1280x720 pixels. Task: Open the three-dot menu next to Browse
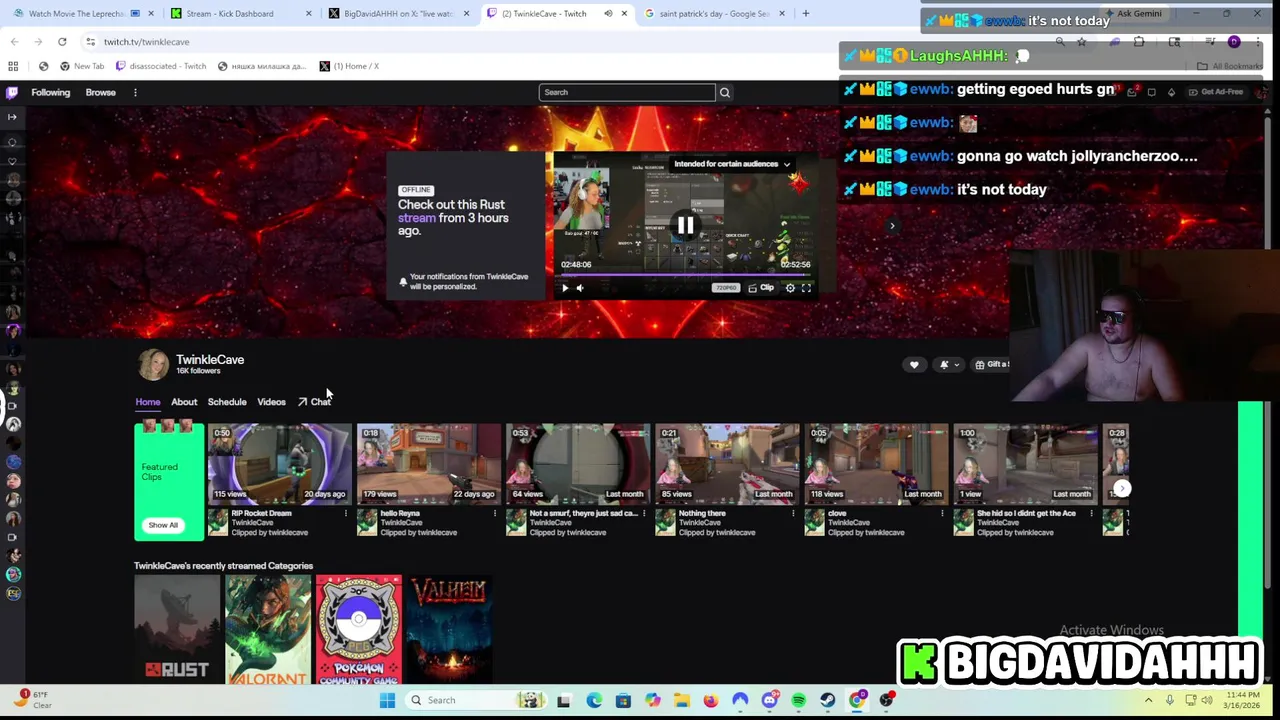point(135,92)
